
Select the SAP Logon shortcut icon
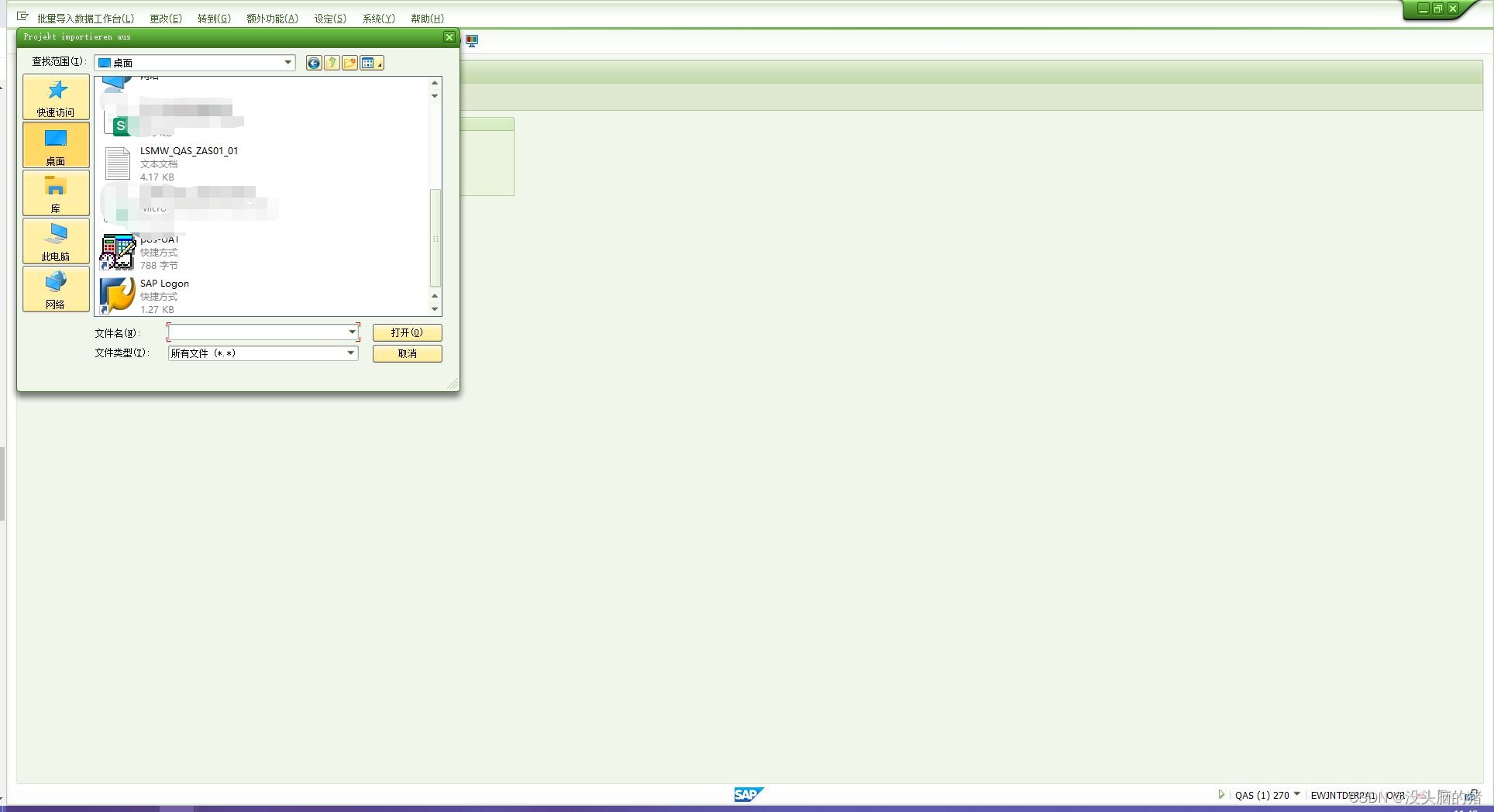118,295
